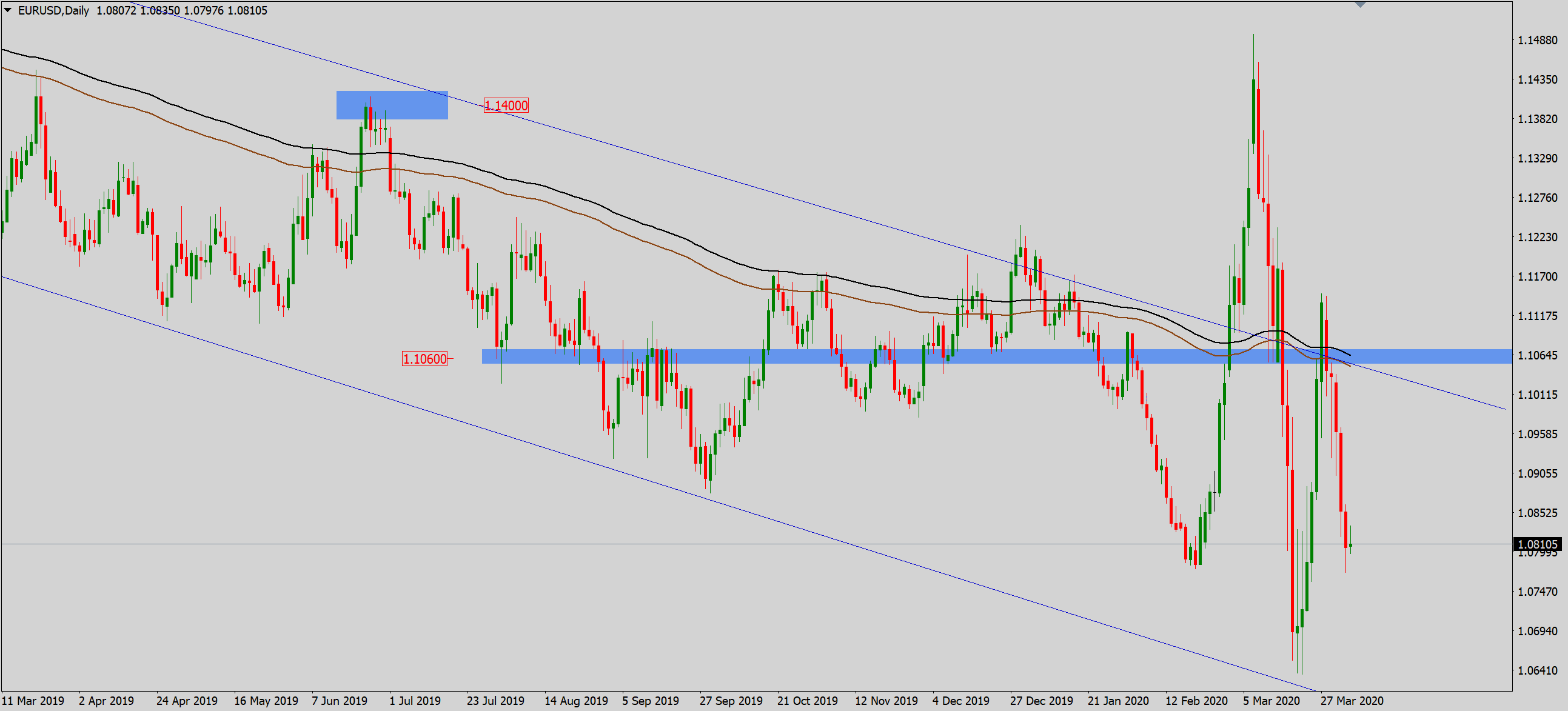Image resolution: width=1568 pixels, height=711 pixels.
Task: Click the 5 Sep 2019 date label
Action: pos(651,701)
